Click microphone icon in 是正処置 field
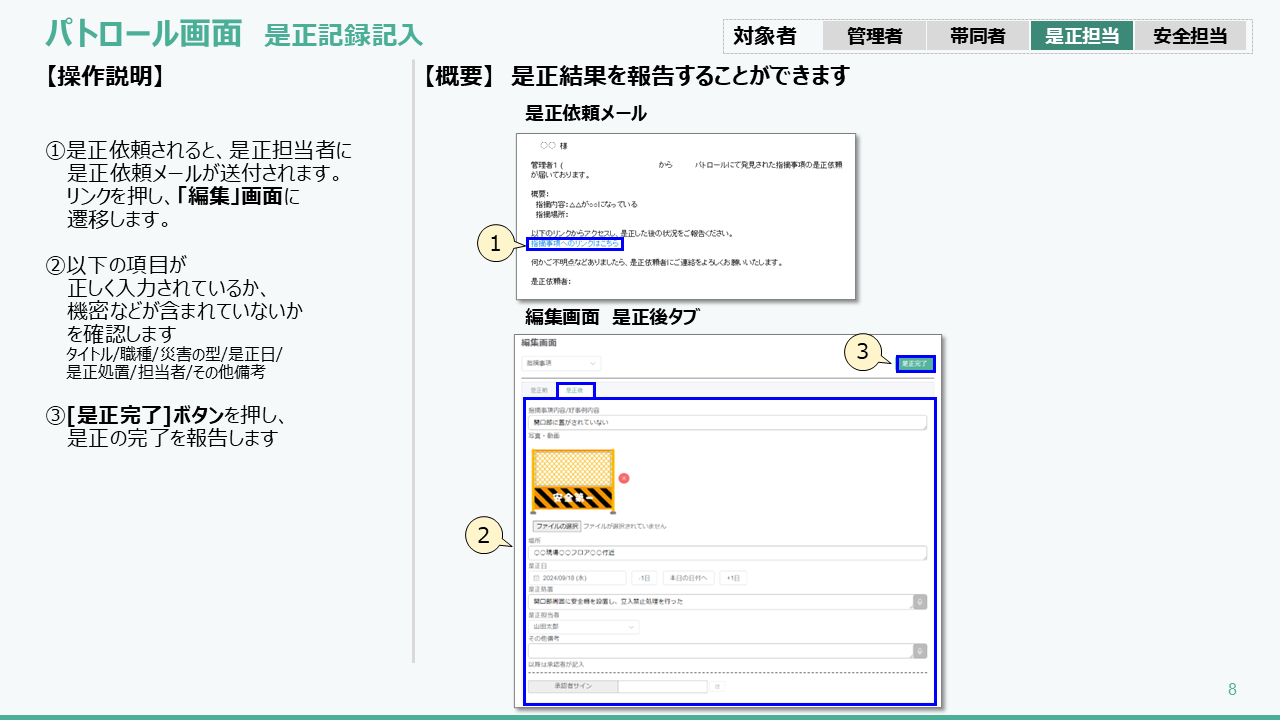 pos(920,602)
